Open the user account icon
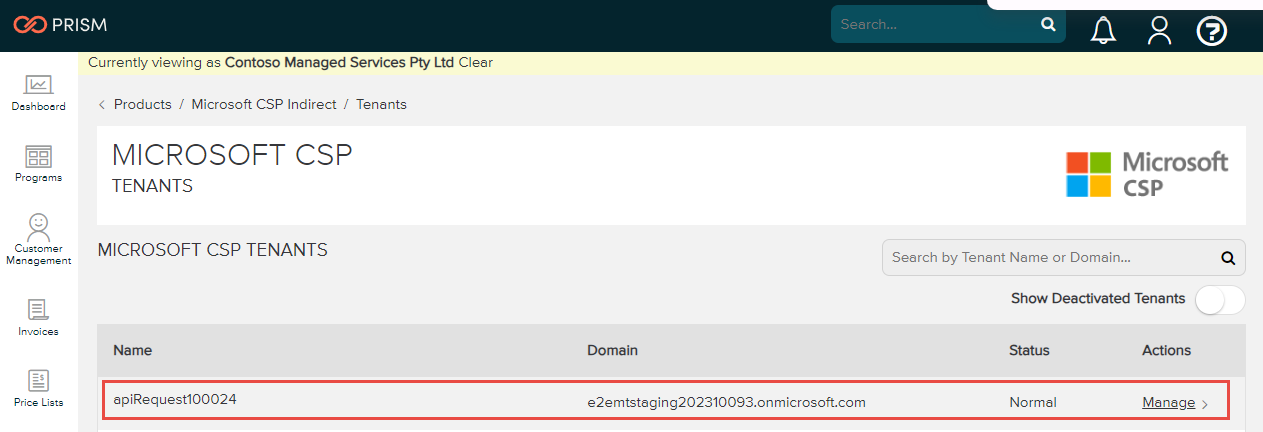 click(1159, 31)
